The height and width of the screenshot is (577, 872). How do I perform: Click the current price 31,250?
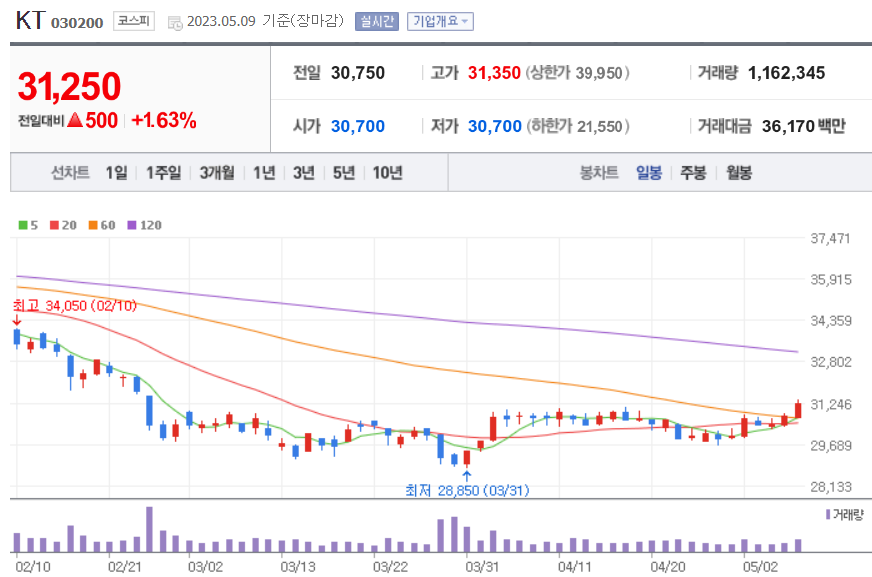point(69,86)
